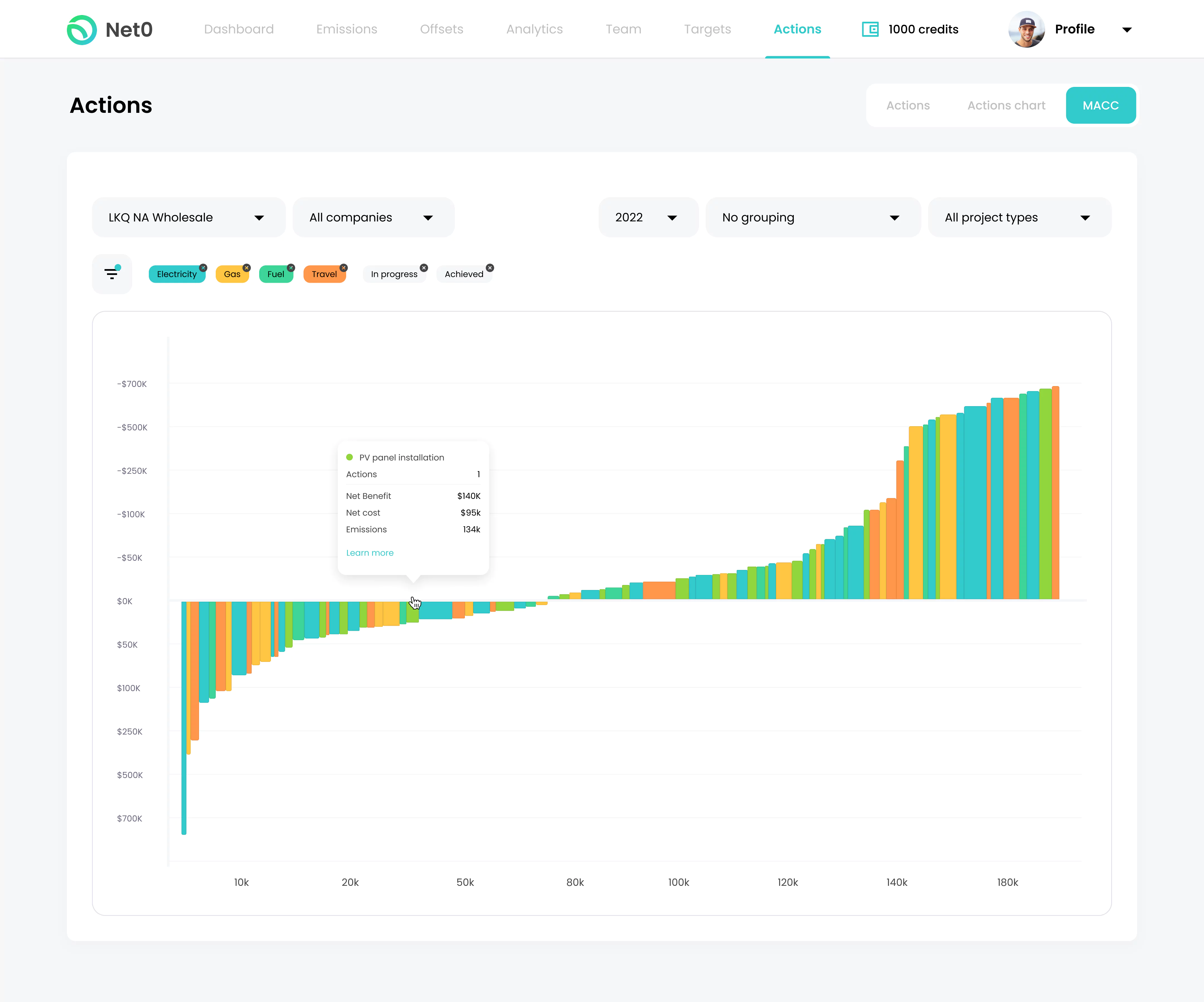Click the Emissions 134k value
Screen dimensions: 1204x1002
(471, 529)
